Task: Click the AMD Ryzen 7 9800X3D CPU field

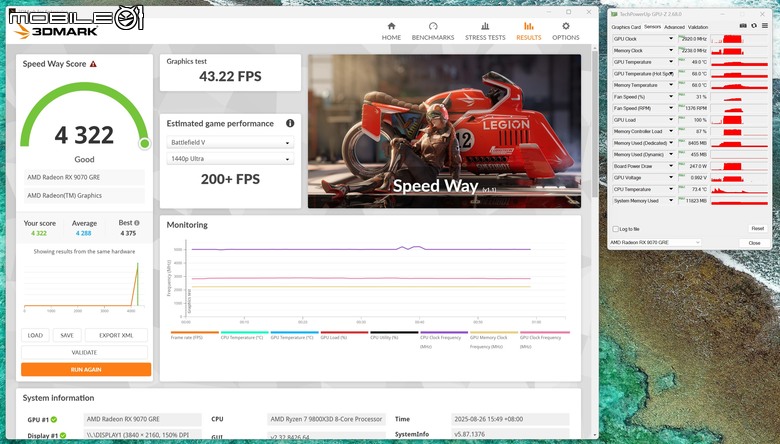Action: [326, 419]
